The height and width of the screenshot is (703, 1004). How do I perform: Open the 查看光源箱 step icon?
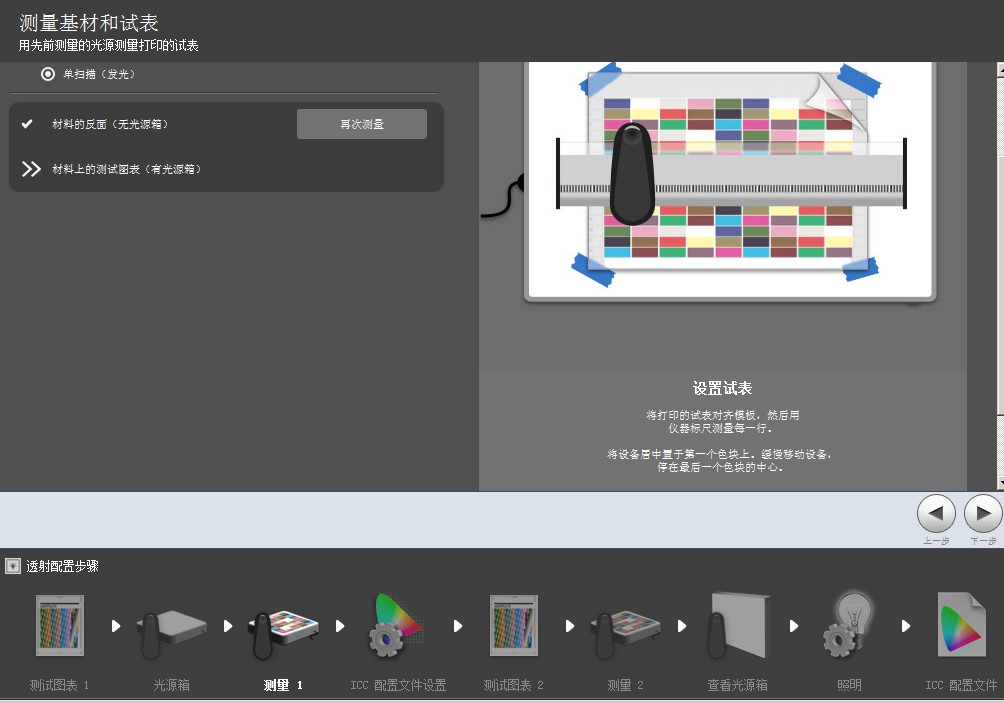(x=738, y=626)
